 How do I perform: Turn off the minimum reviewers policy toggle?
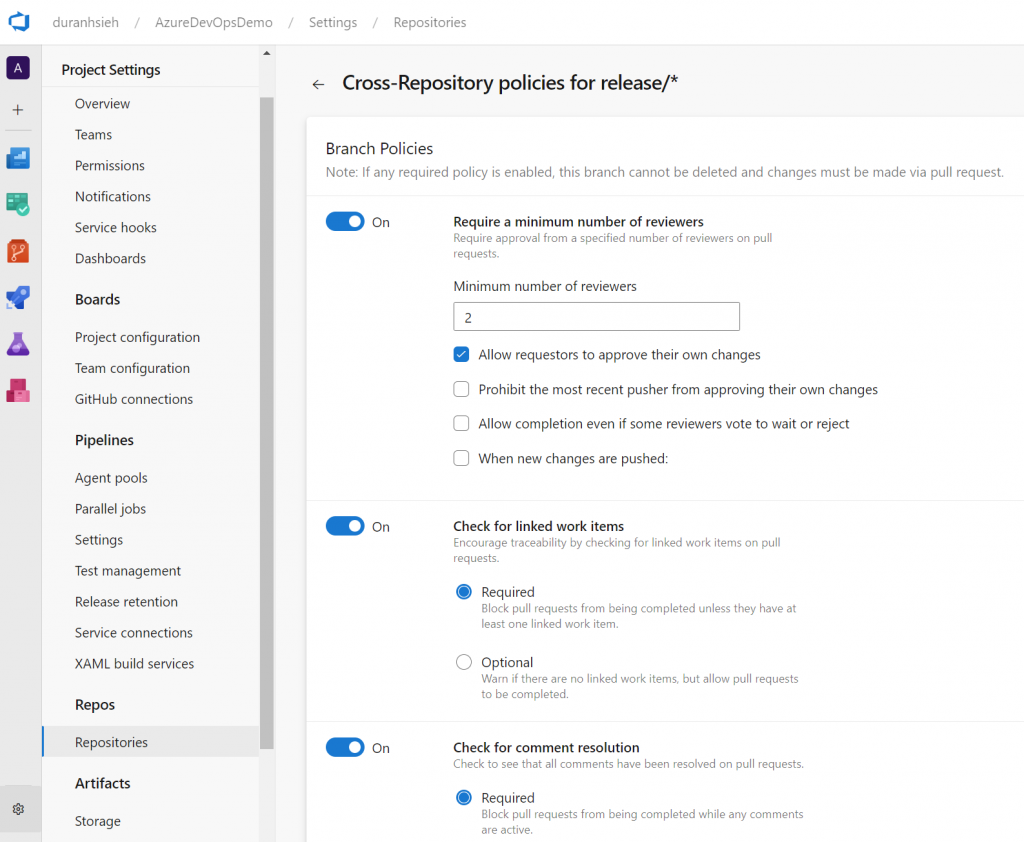345,221
